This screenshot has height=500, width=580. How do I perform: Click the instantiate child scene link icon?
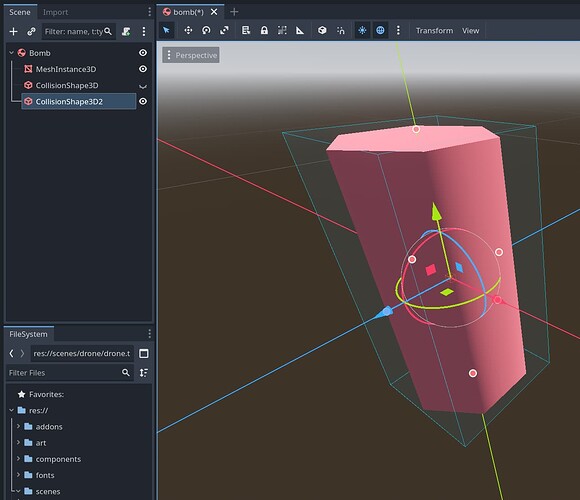point(31,31)
